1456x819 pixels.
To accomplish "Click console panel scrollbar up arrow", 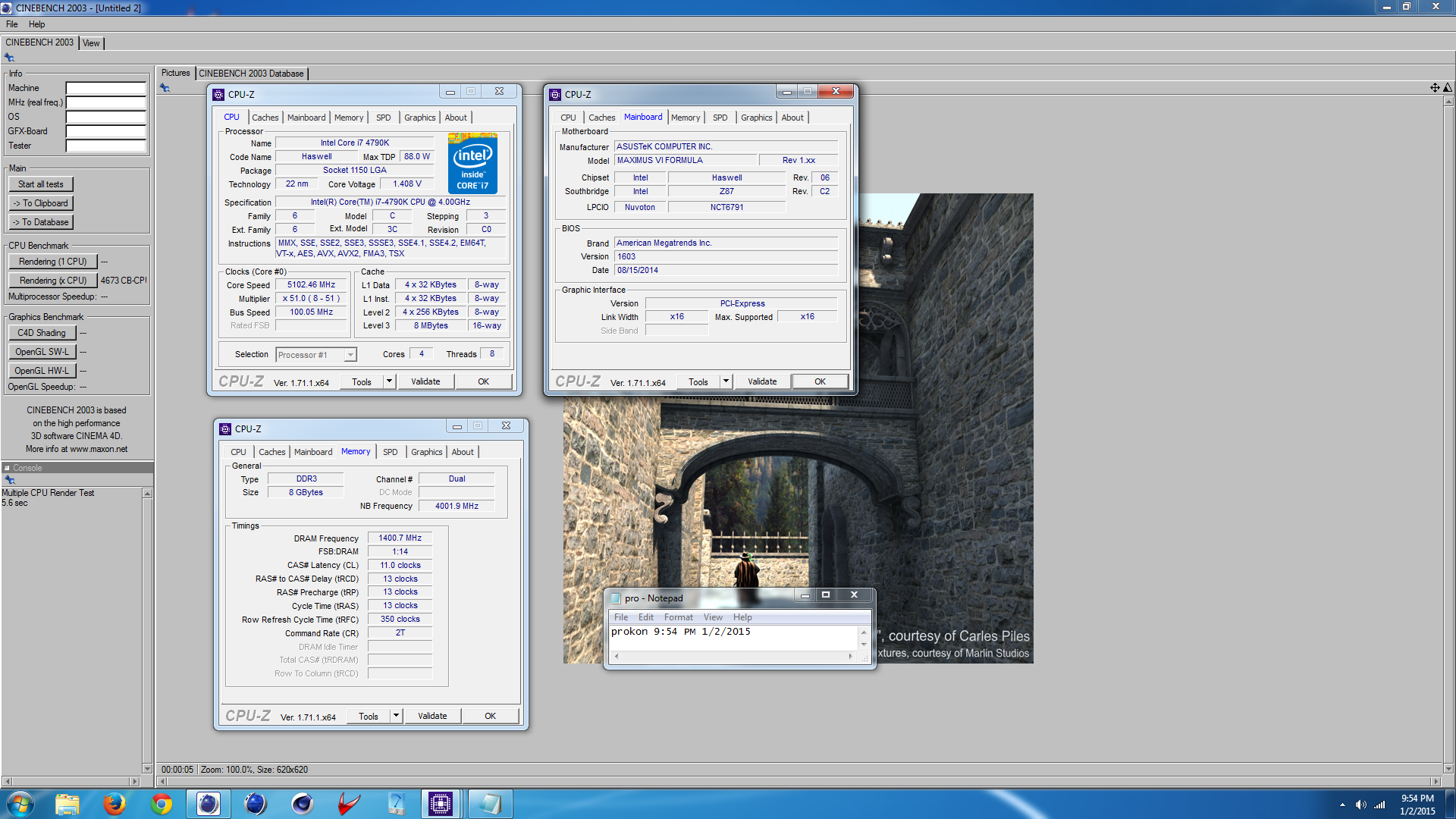I will click(147, 494).
